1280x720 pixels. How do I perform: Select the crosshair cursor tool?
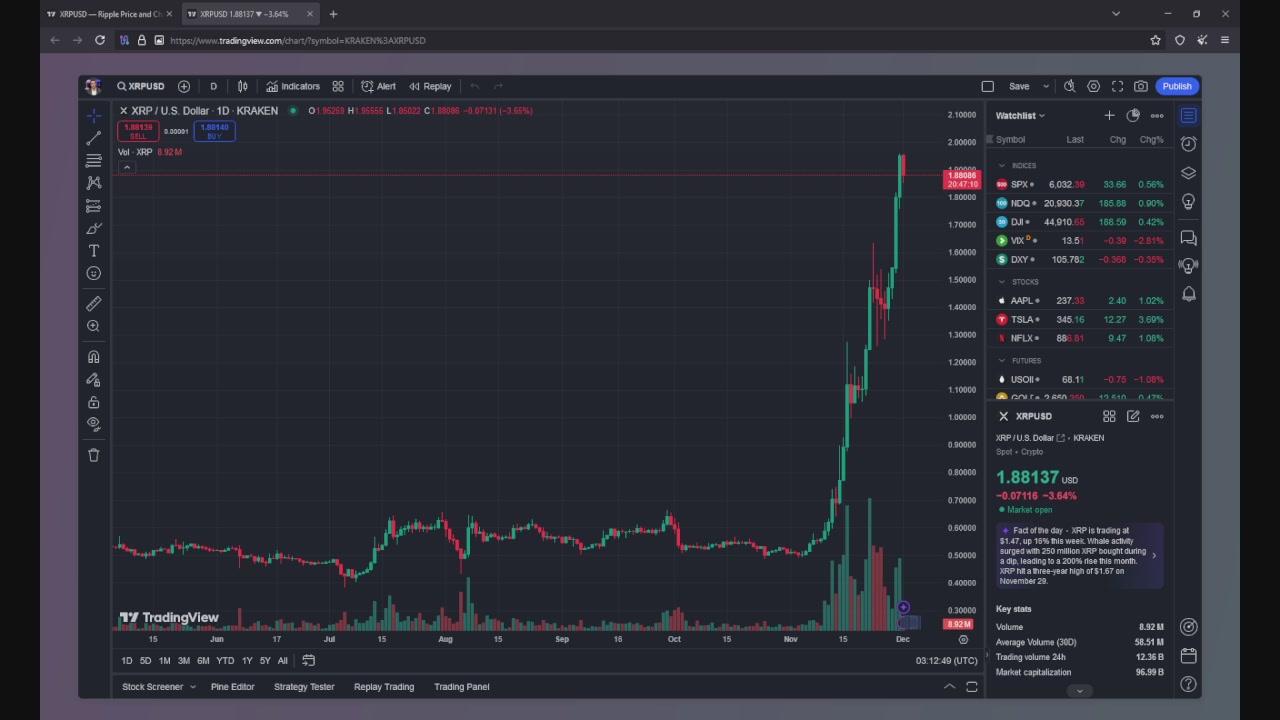(93, 115)
